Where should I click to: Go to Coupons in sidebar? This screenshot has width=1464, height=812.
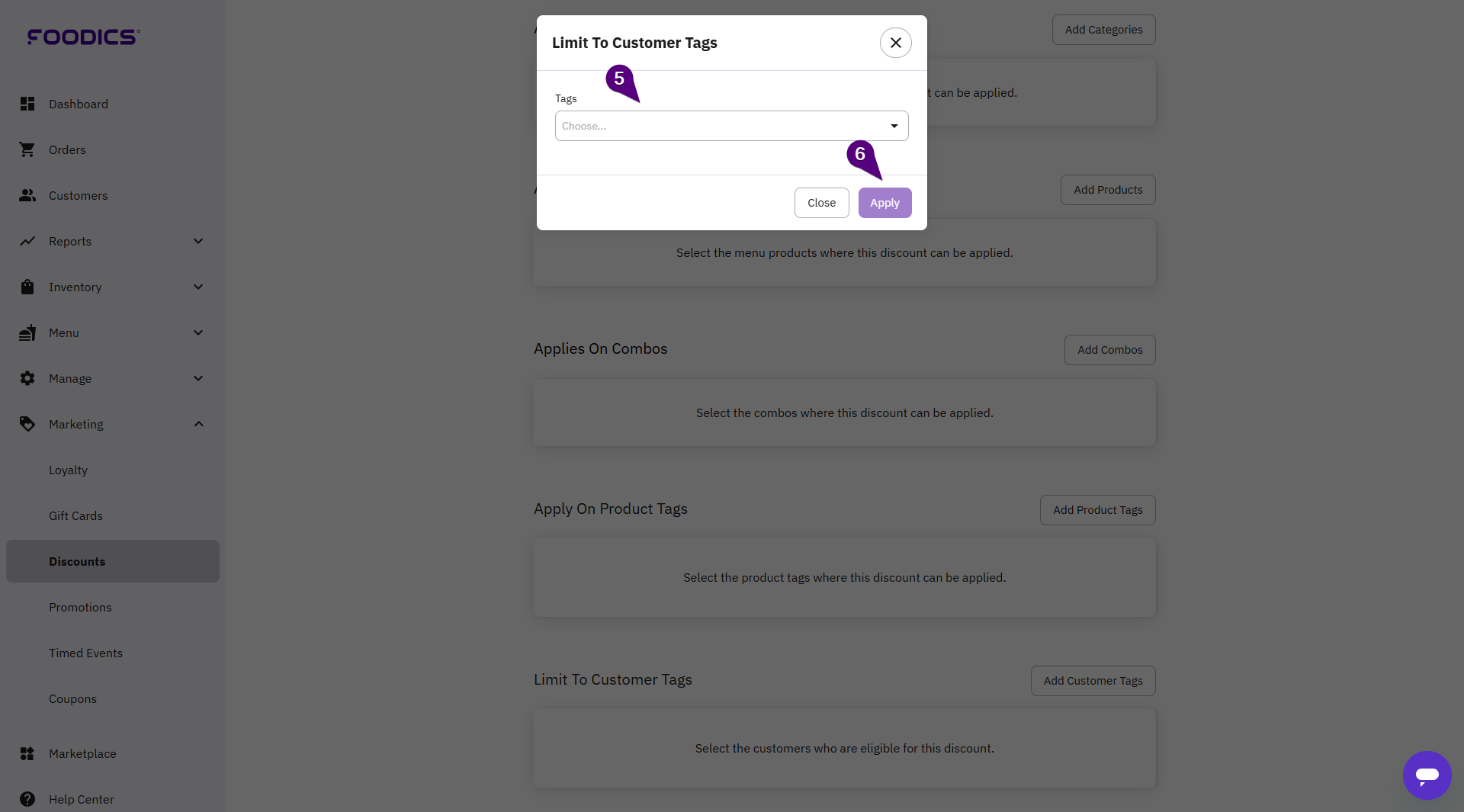[x=72, y=698]
